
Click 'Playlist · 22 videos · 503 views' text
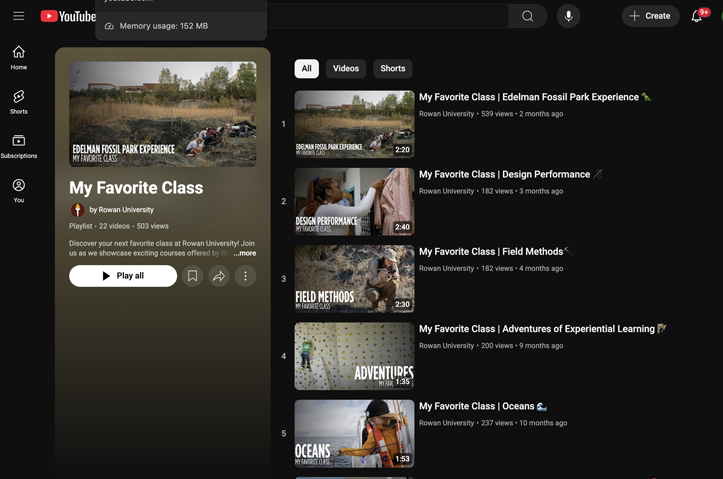(119, 226)
